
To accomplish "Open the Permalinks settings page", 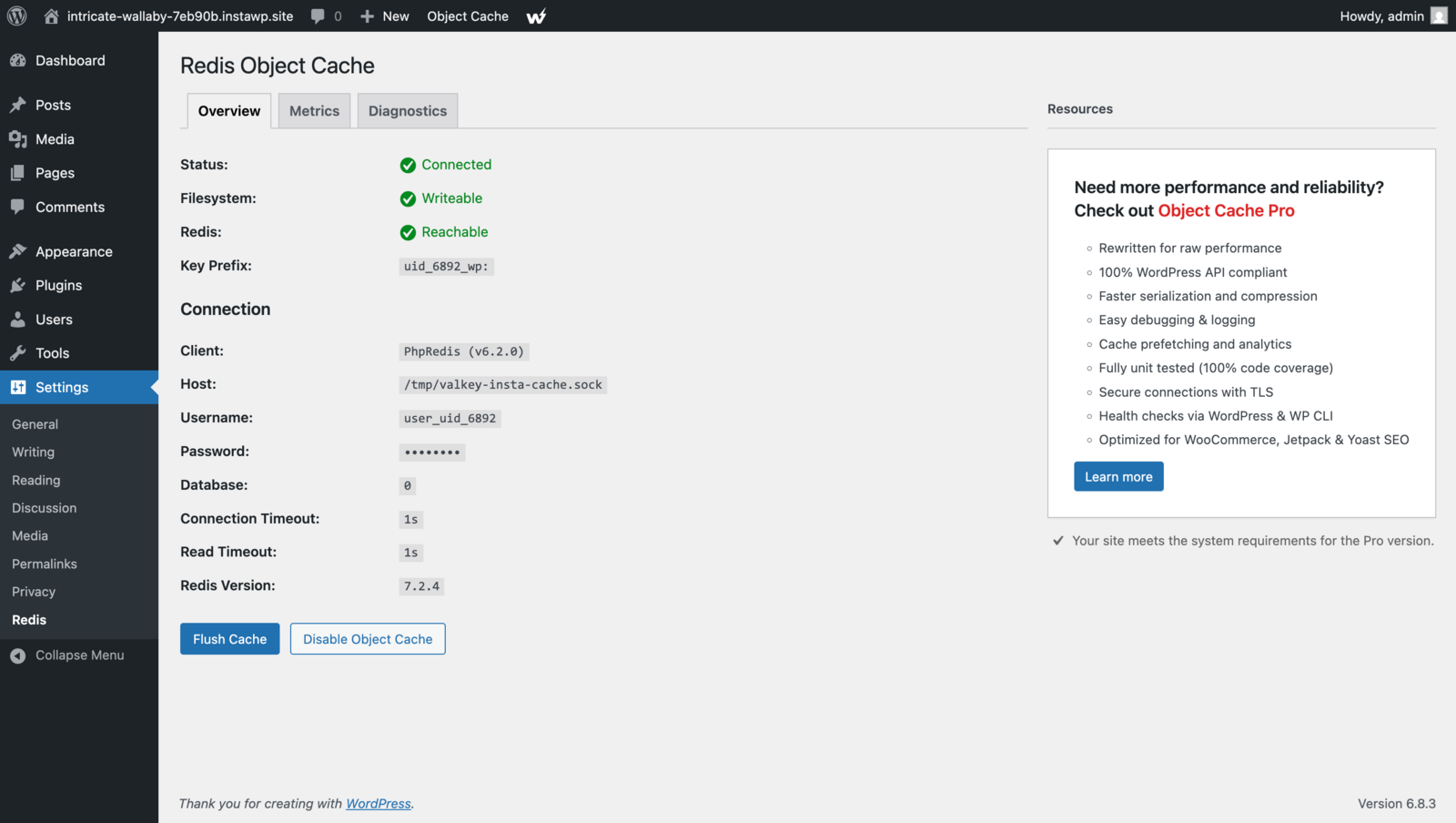I will tap(45, 564).
